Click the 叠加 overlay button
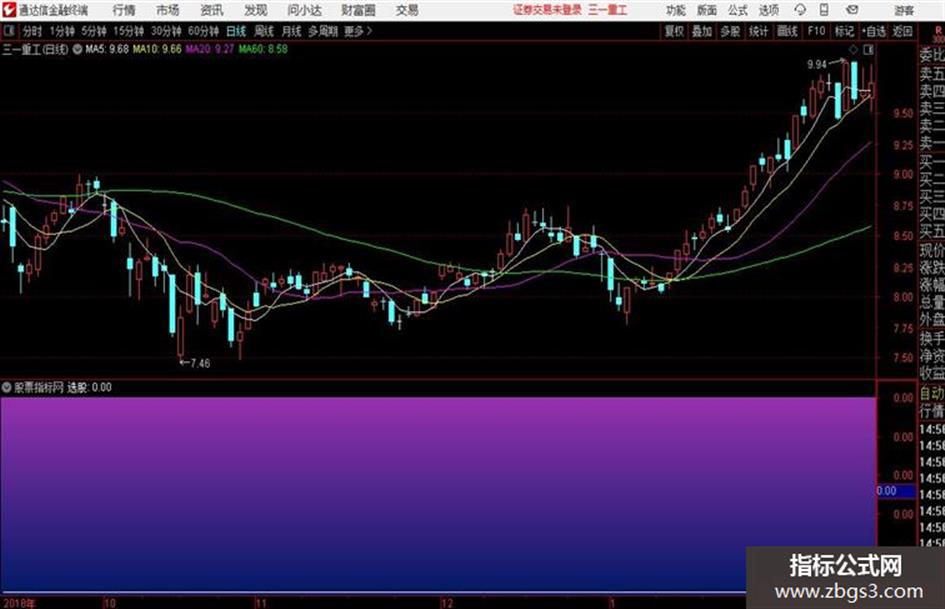 (x=702, y=31)
